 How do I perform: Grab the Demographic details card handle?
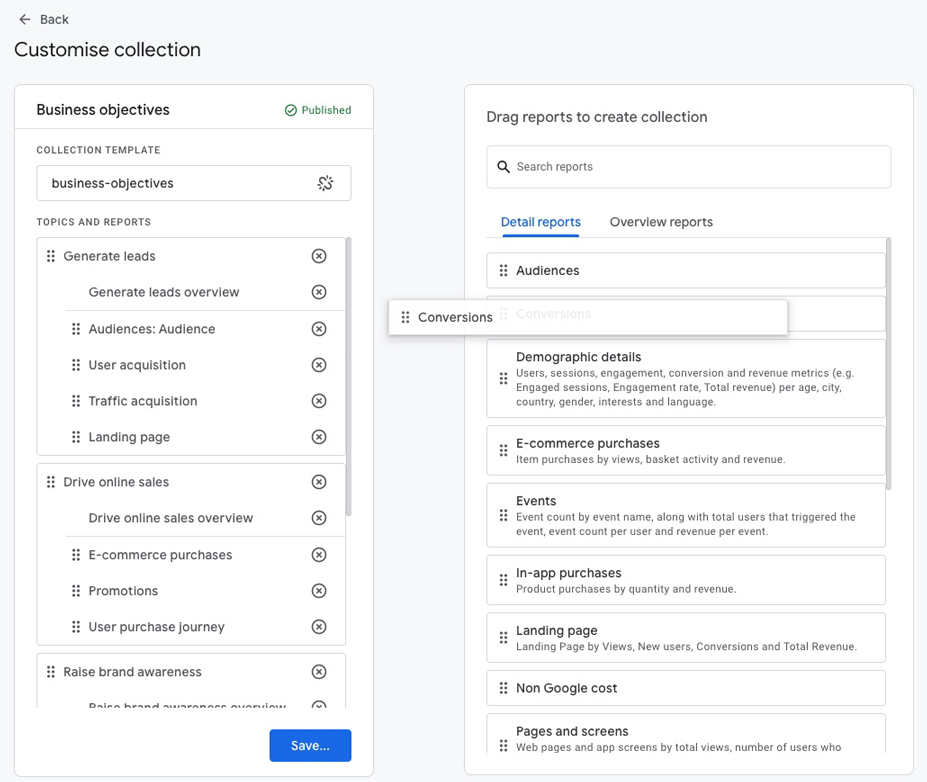pos(503,378)
